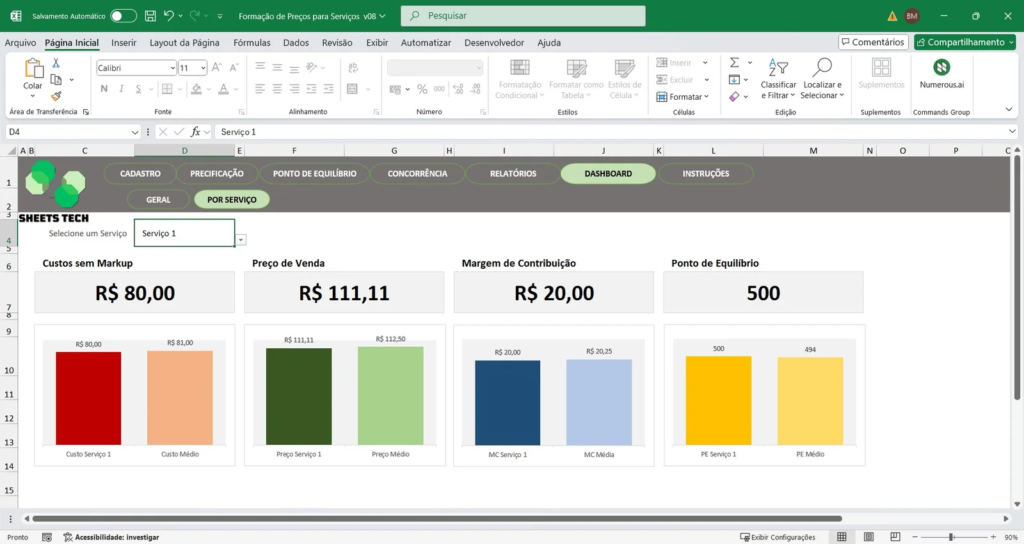The width and height of the screenshot is (1024, 544).
Task: Click the AutoSum sigma icon
Action: pyautogui.click(x=734, y=62)
